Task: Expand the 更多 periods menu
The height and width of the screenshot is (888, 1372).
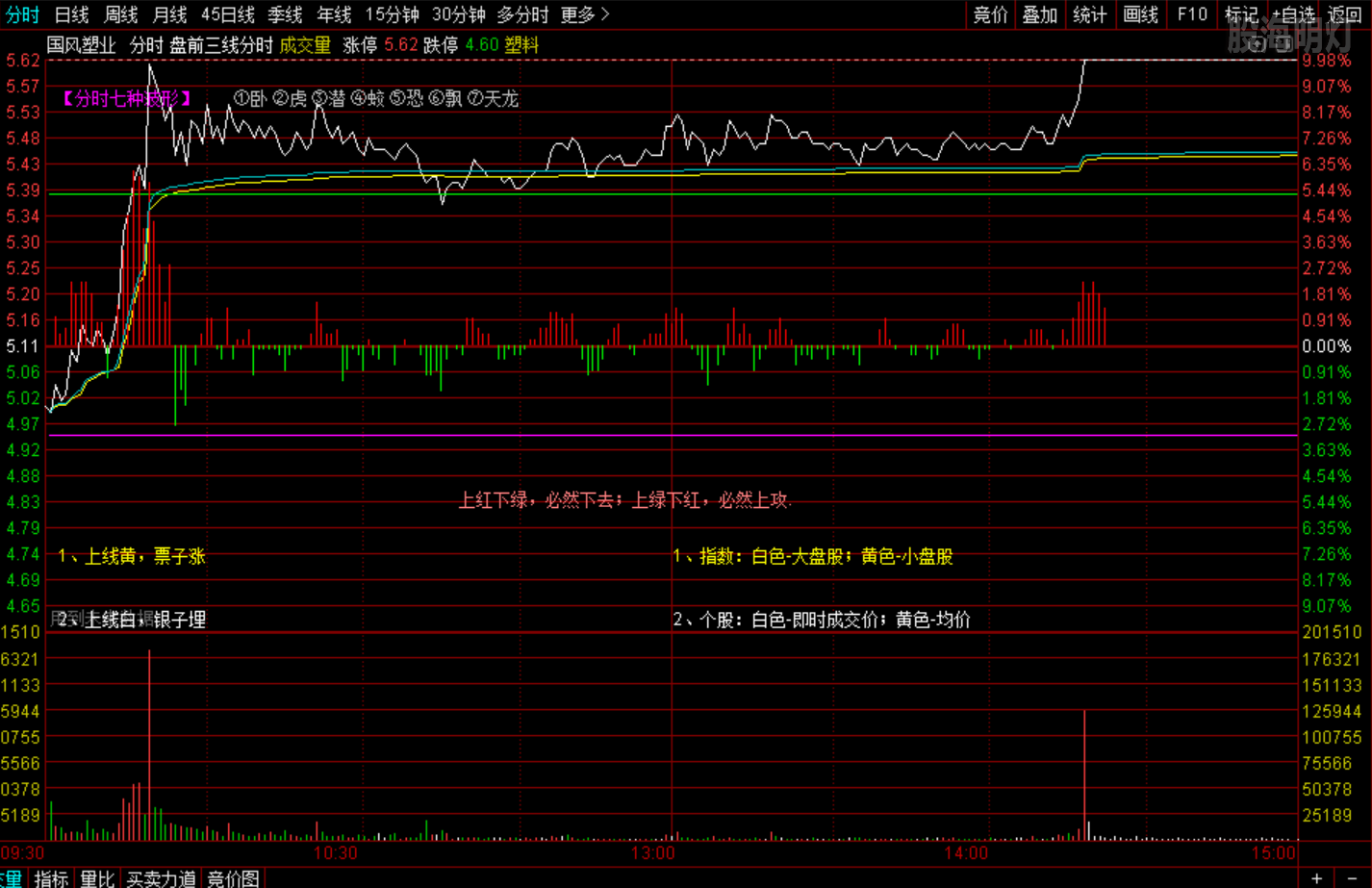Action: [x=585, y=14]
